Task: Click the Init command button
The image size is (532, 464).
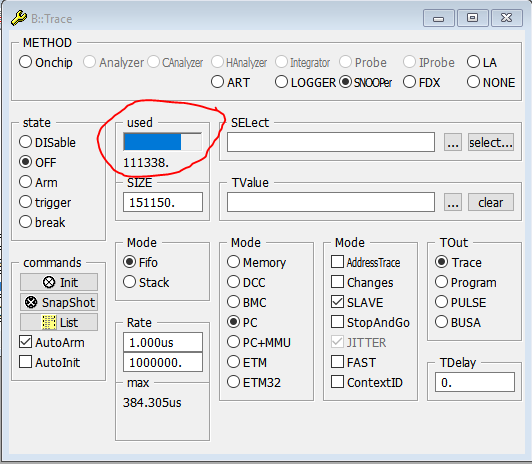Action: [59, 282]
